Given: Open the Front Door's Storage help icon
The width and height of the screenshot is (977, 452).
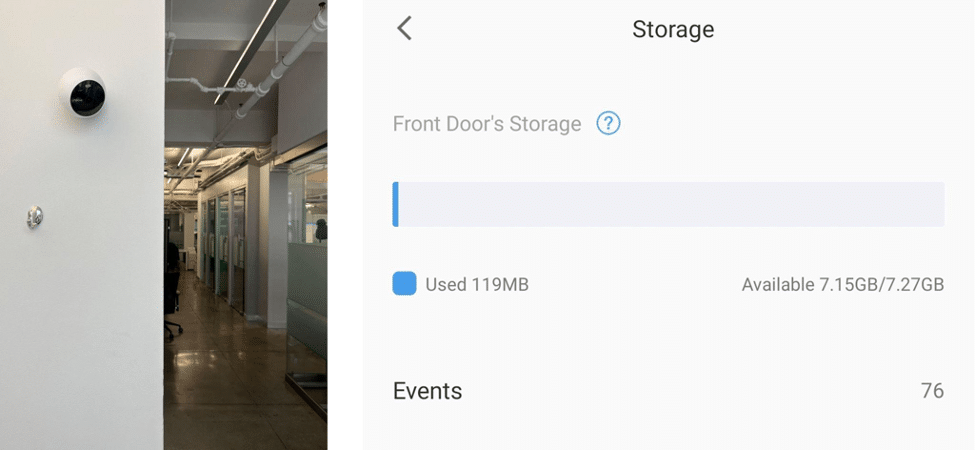Looking at the screenshot, I should click(608, 124).
